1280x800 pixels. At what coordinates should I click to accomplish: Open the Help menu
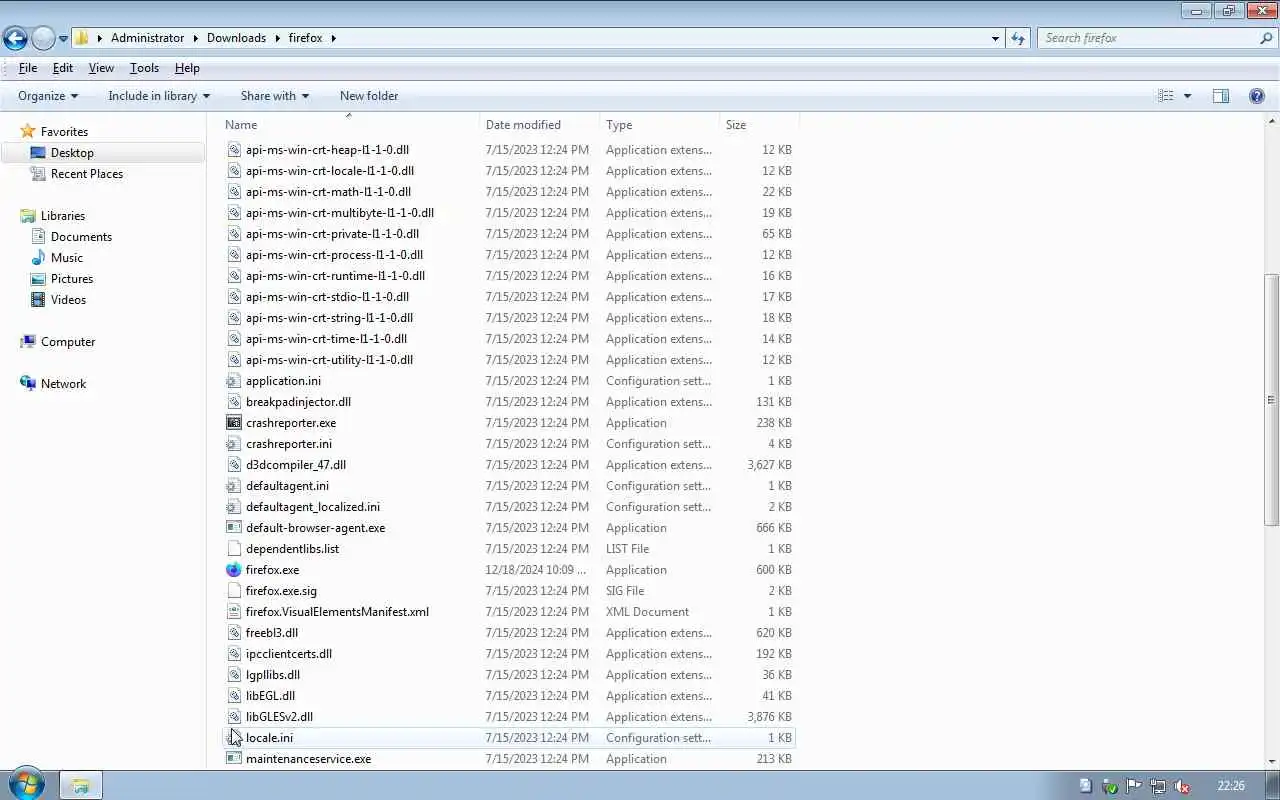click(187, 68)
